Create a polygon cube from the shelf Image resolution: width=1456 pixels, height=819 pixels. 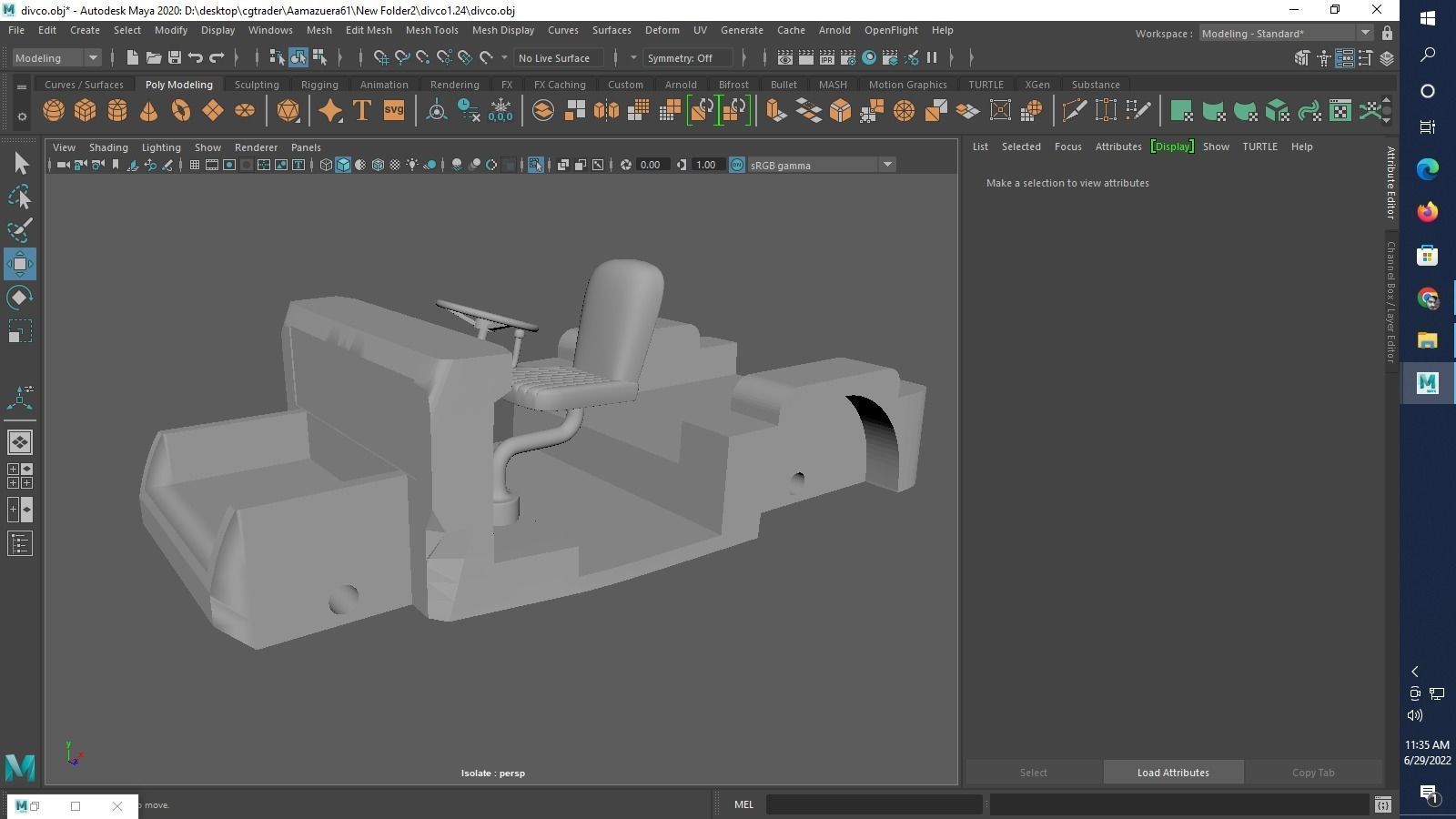(x=85, y=111)
